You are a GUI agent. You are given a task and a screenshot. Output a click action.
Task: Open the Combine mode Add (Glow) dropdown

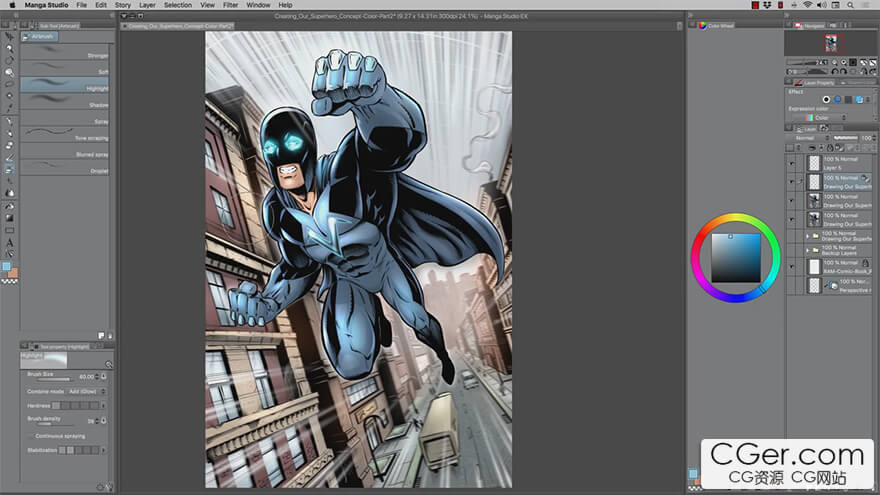pos(86,391)
